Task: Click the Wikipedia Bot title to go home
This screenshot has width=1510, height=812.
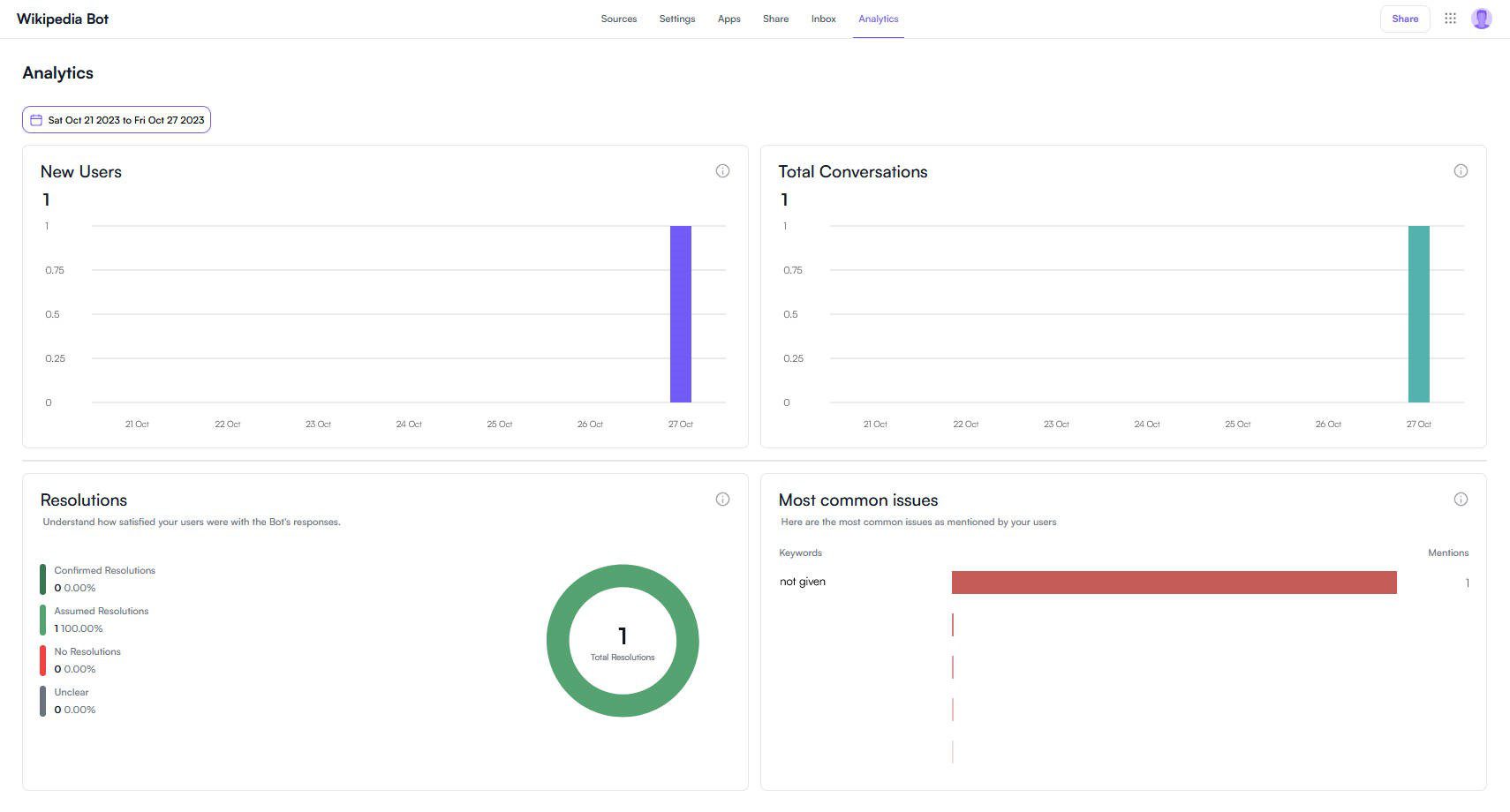Action: coord(62,18)
